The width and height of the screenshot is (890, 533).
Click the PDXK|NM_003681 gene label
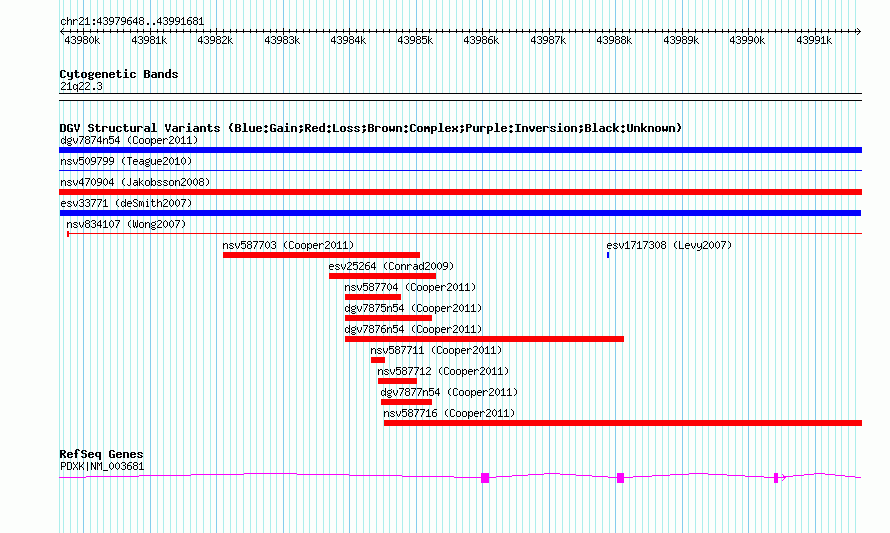click(102, 467)
